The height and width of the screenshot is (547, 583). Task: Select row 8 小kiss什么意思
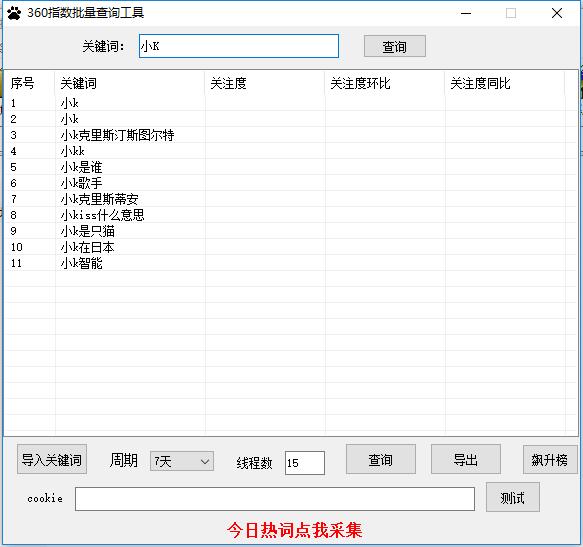coord(103,215)
